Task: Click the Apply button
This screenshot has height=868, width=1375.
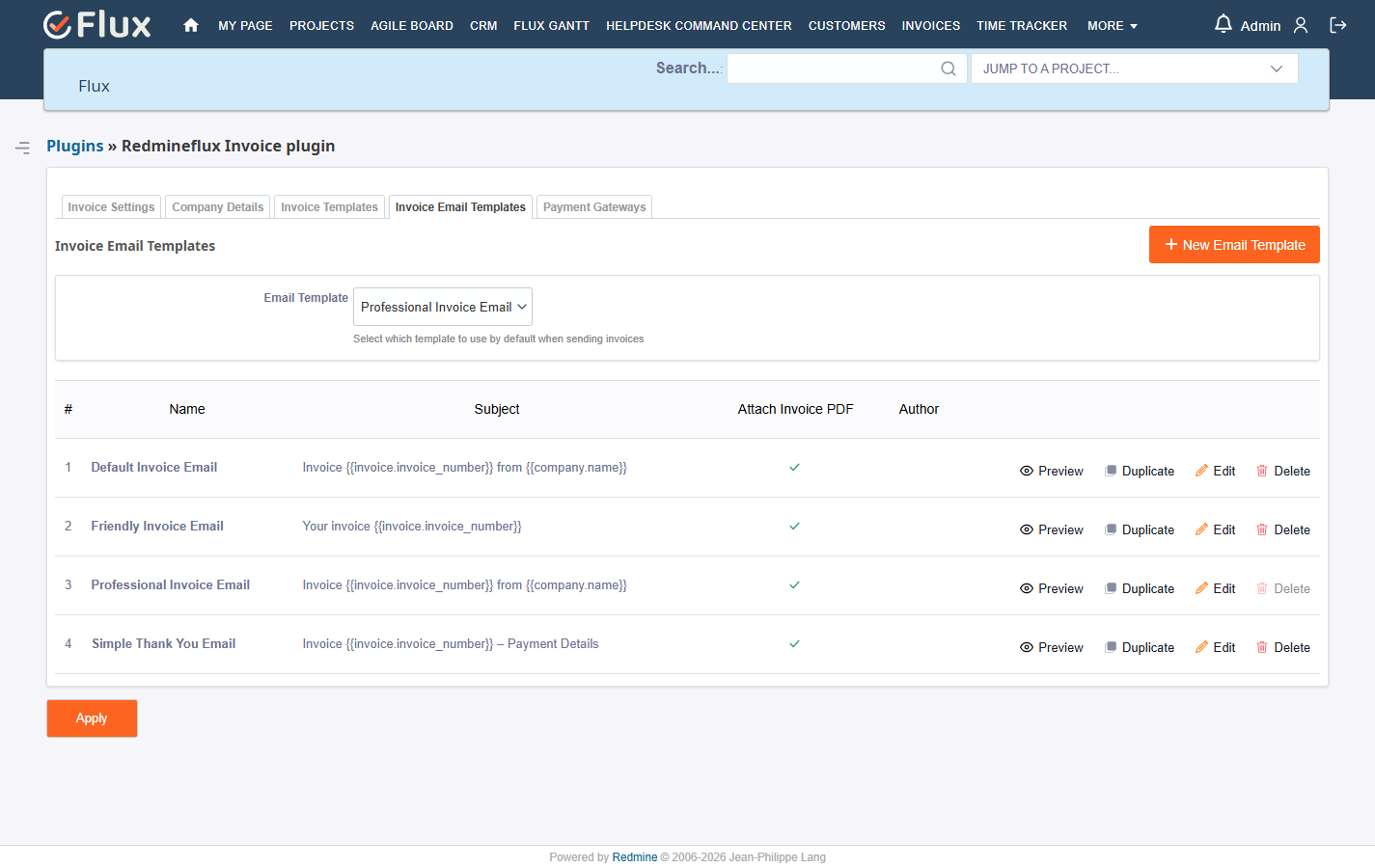Action: coord(92,719)
